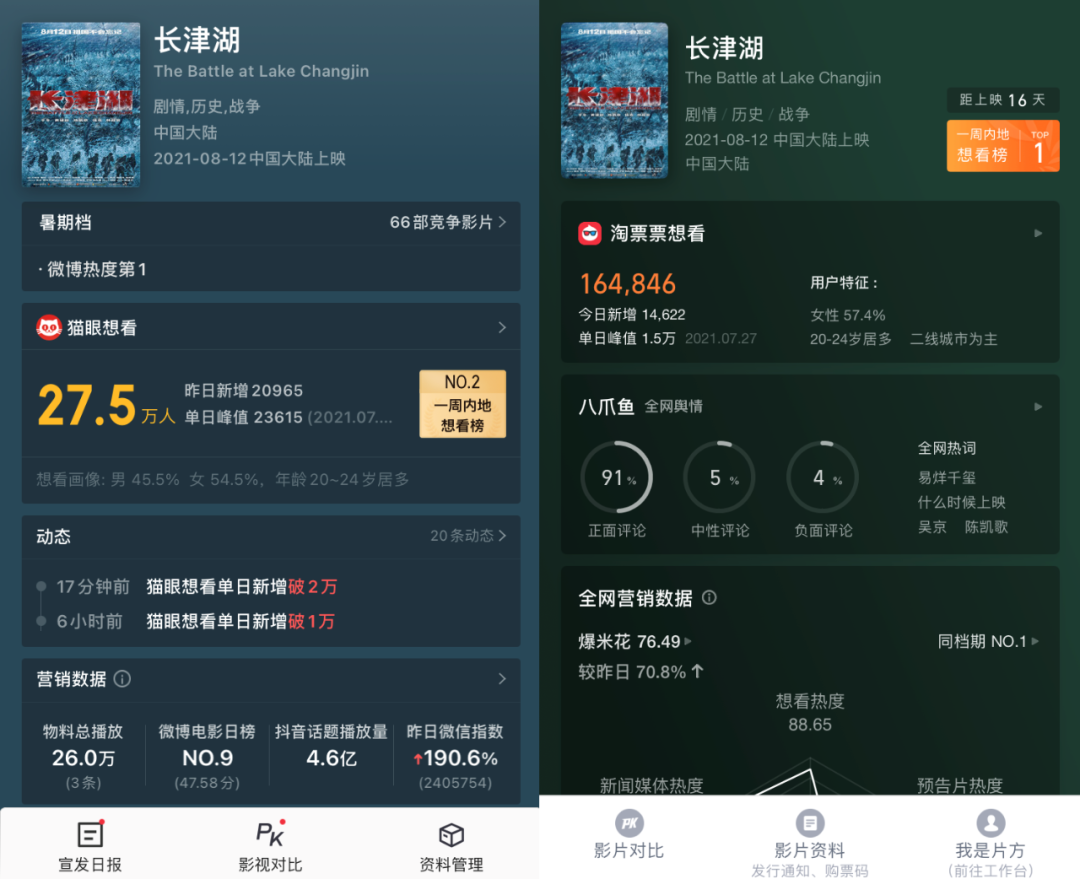Tap right panel English title
The height and width of the screenshot is (879, 1080).
(782, 78)
